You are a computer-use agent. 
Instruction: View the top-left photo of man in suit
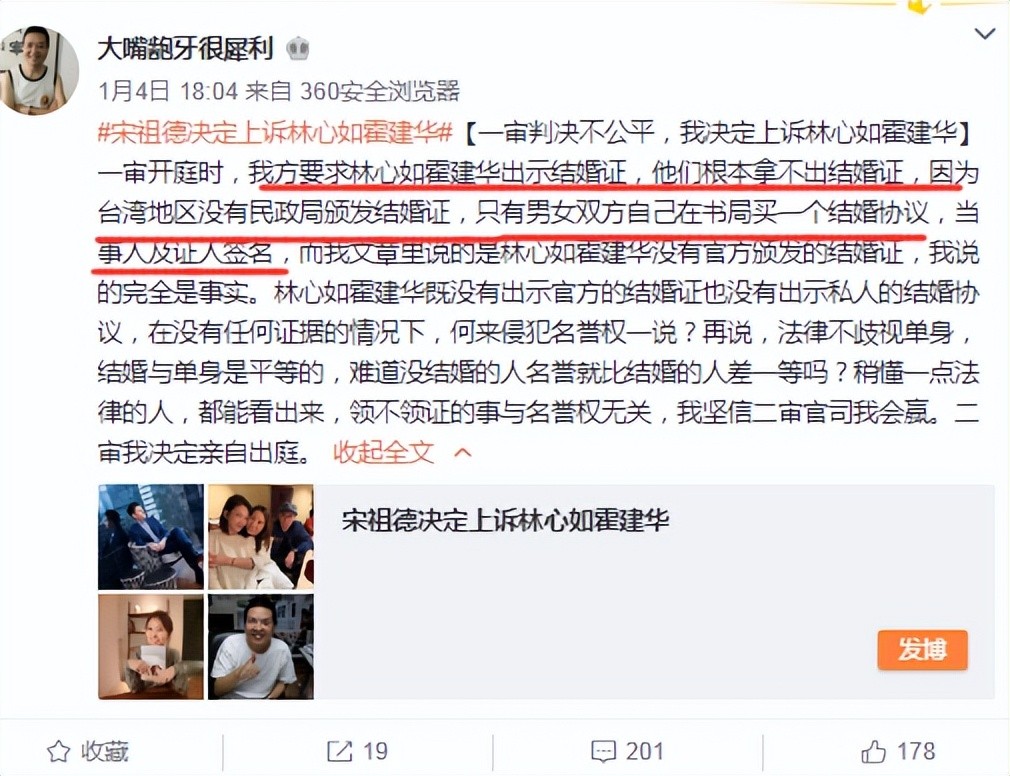(151, 536)
